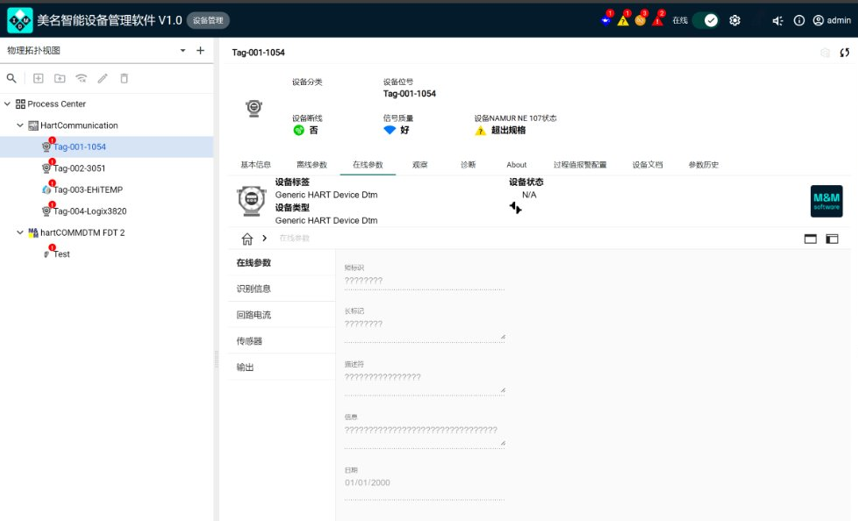Switch to the 基本信息 tab
Image resolution: width=858 pixels, height=523 pixels.
coord(255,165)
